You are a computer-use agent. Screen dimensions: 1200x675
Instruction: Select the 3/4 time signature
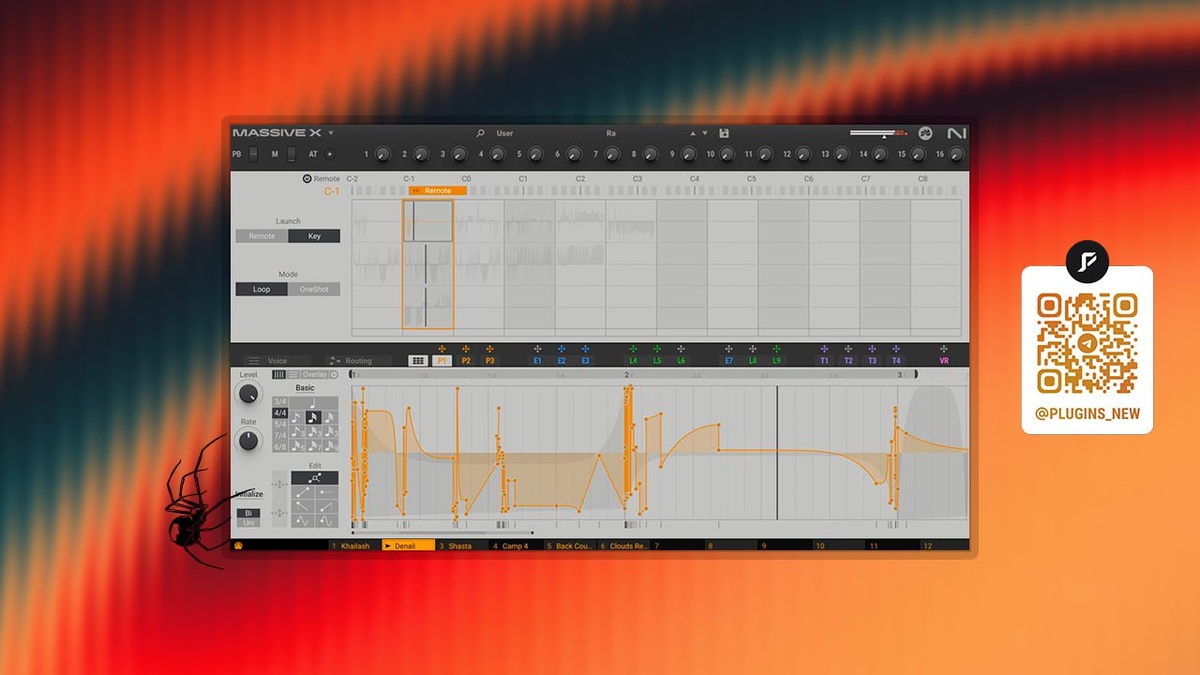[x=280, y=402]
